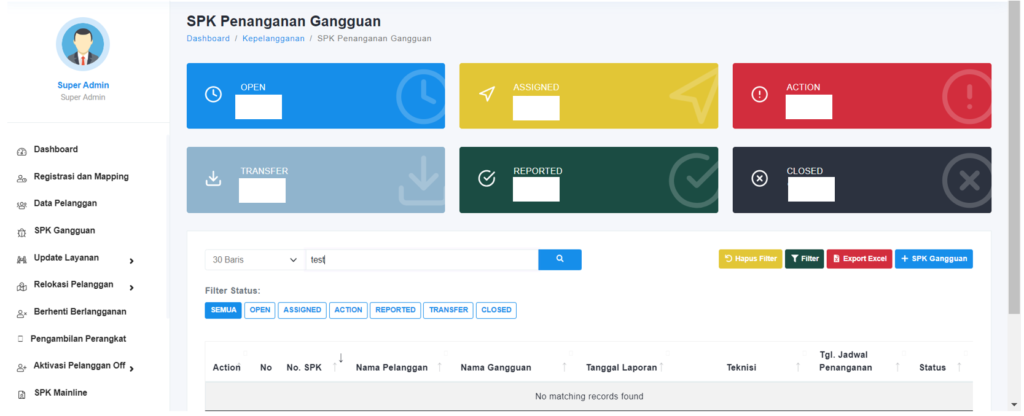
Task: Click the ACTION label on the red card
Action: click(803, 88)
